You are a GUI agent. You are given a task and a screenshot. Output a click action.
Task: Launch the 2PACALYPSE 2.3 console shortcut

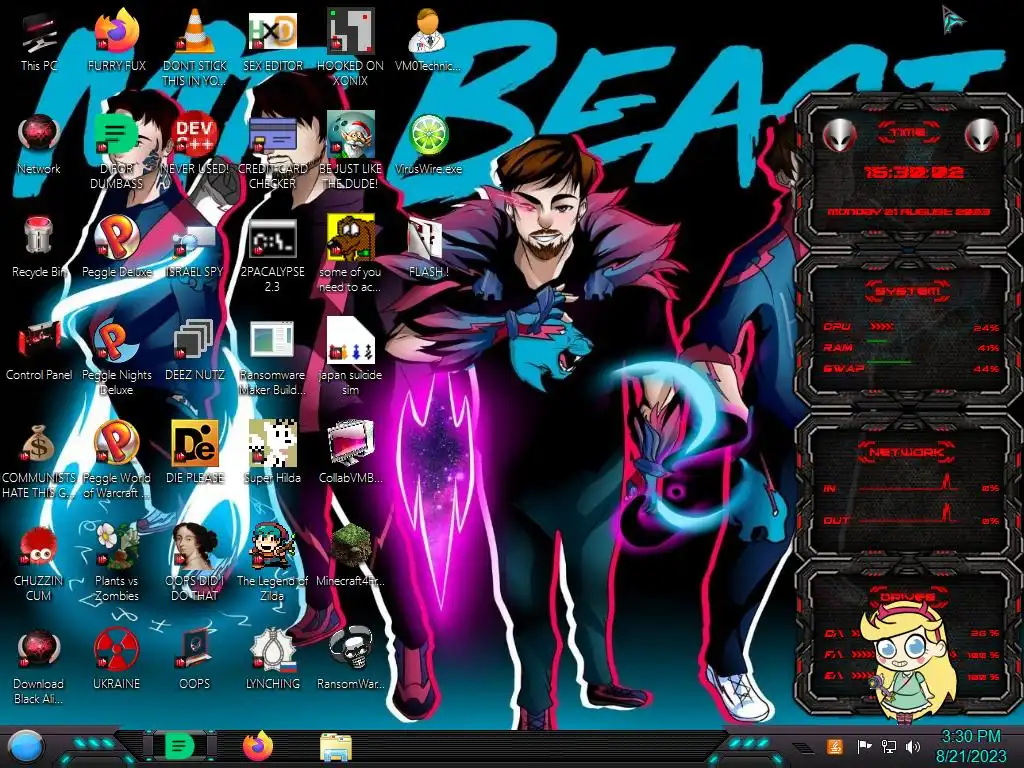[x=273, y=255]
